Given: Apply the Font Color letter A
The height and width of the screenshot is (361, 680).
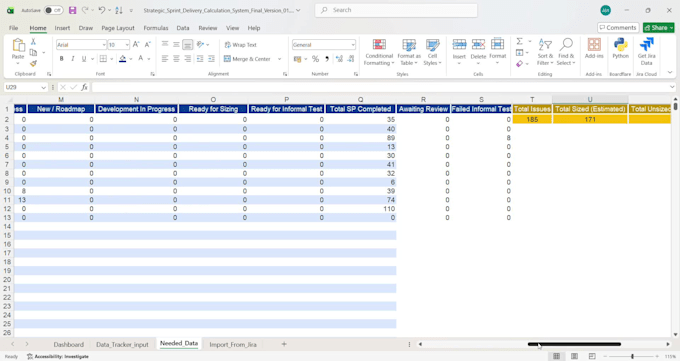Looking at the screenshot, I should click(141, 59).
